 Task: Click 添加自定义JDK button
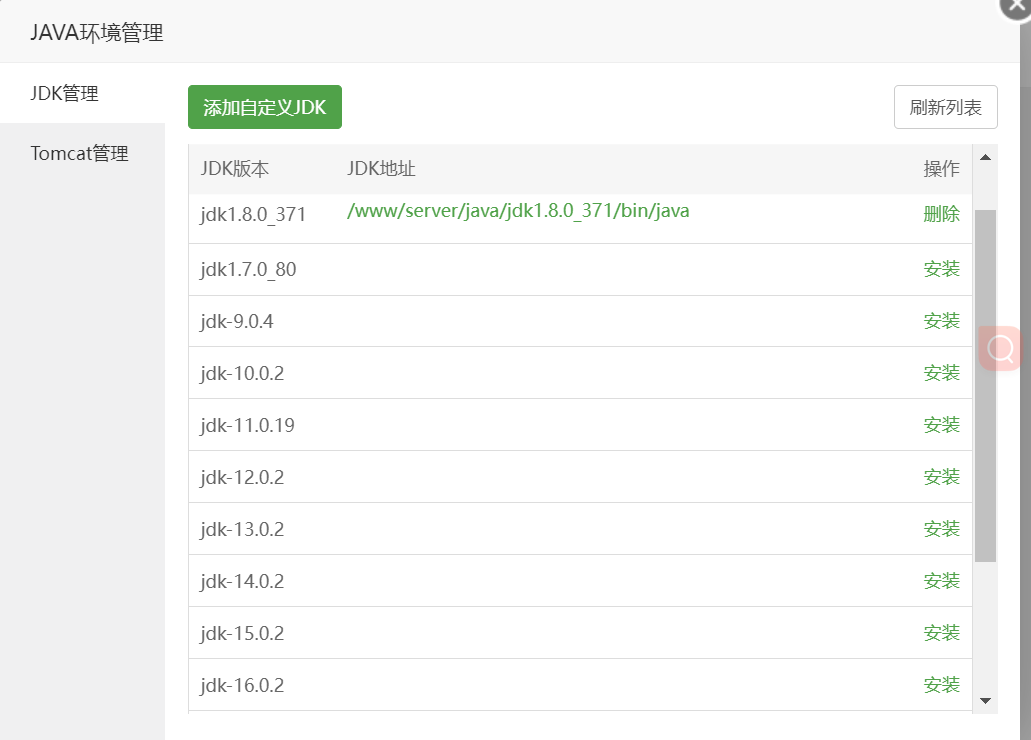point(265,107)
